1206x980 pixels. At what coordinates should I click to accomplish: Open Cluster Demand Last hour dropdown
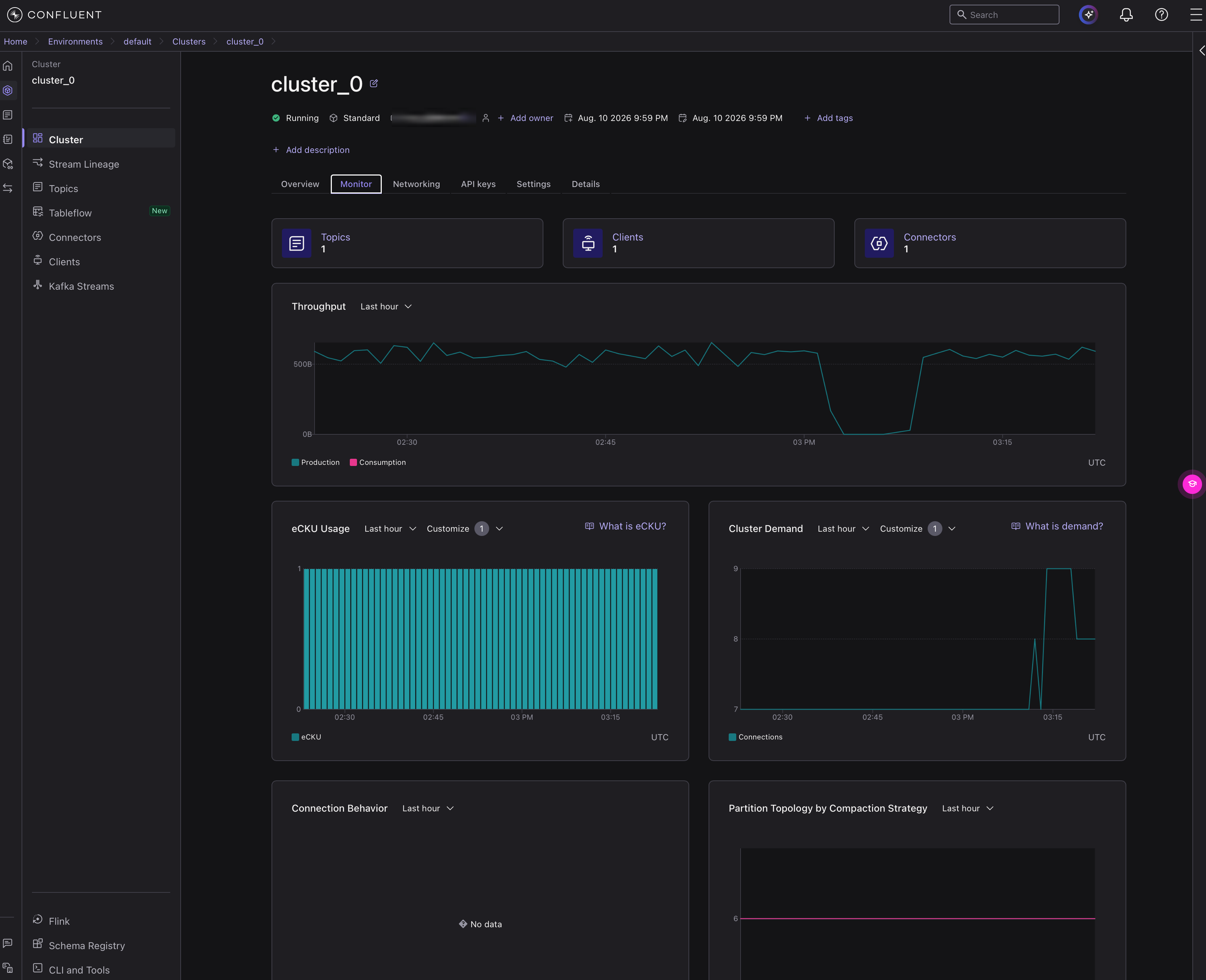(843, 529)
